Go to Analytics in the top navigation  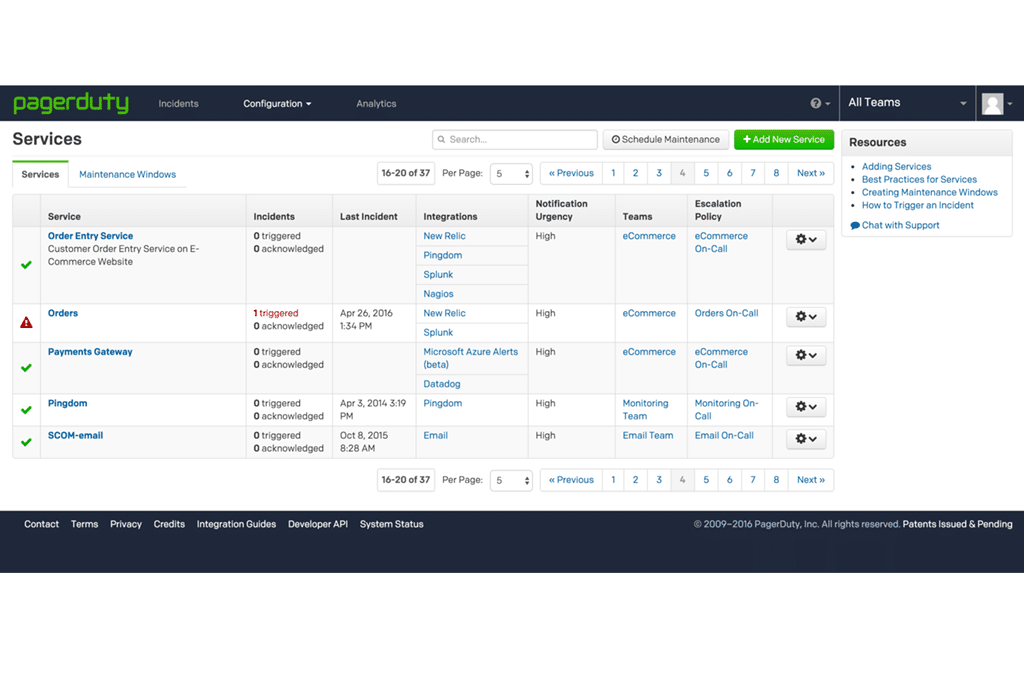(376, 103)
